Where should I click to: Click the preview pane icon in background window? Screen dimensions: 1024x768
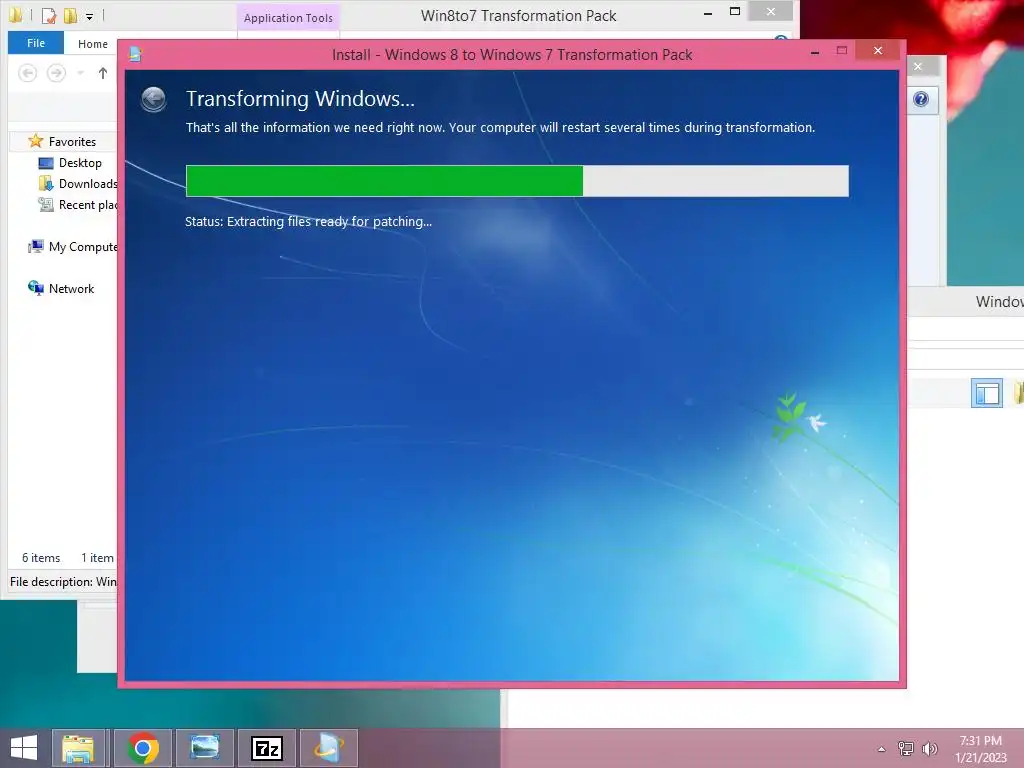987,393
